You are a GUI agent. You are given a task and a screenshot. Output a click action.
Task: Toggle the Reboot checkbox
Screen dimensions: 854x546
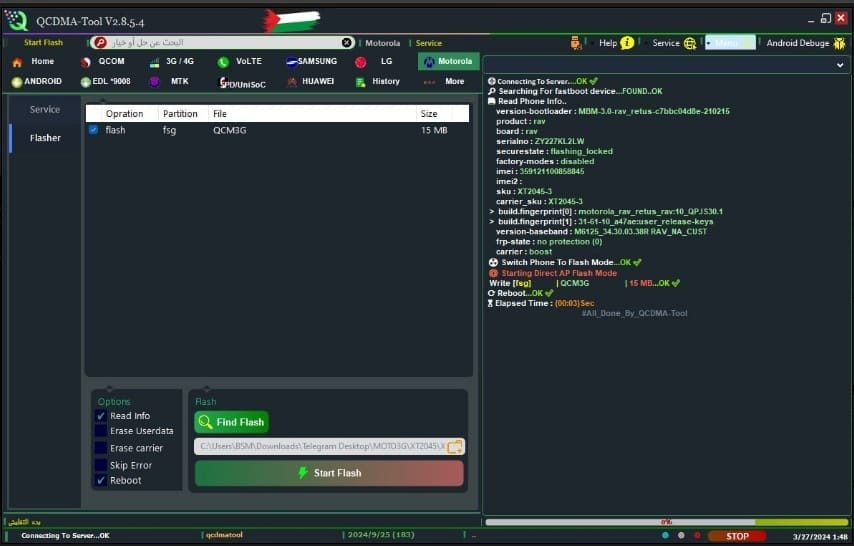tap(101, 481)
